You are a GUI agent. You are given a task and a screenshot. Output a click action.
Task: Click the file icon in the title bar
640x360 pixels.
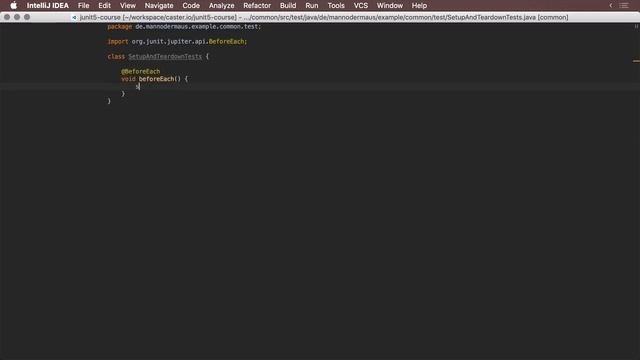(74, 17)
